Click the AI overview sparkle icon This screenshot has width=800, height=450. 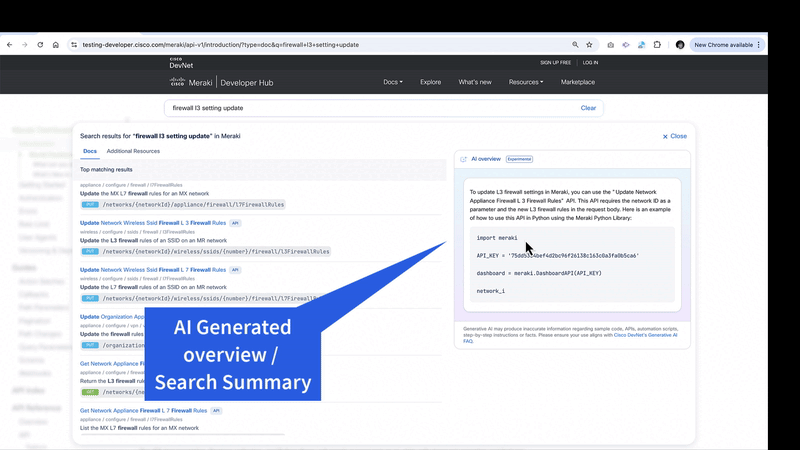(x=464, y=159)
